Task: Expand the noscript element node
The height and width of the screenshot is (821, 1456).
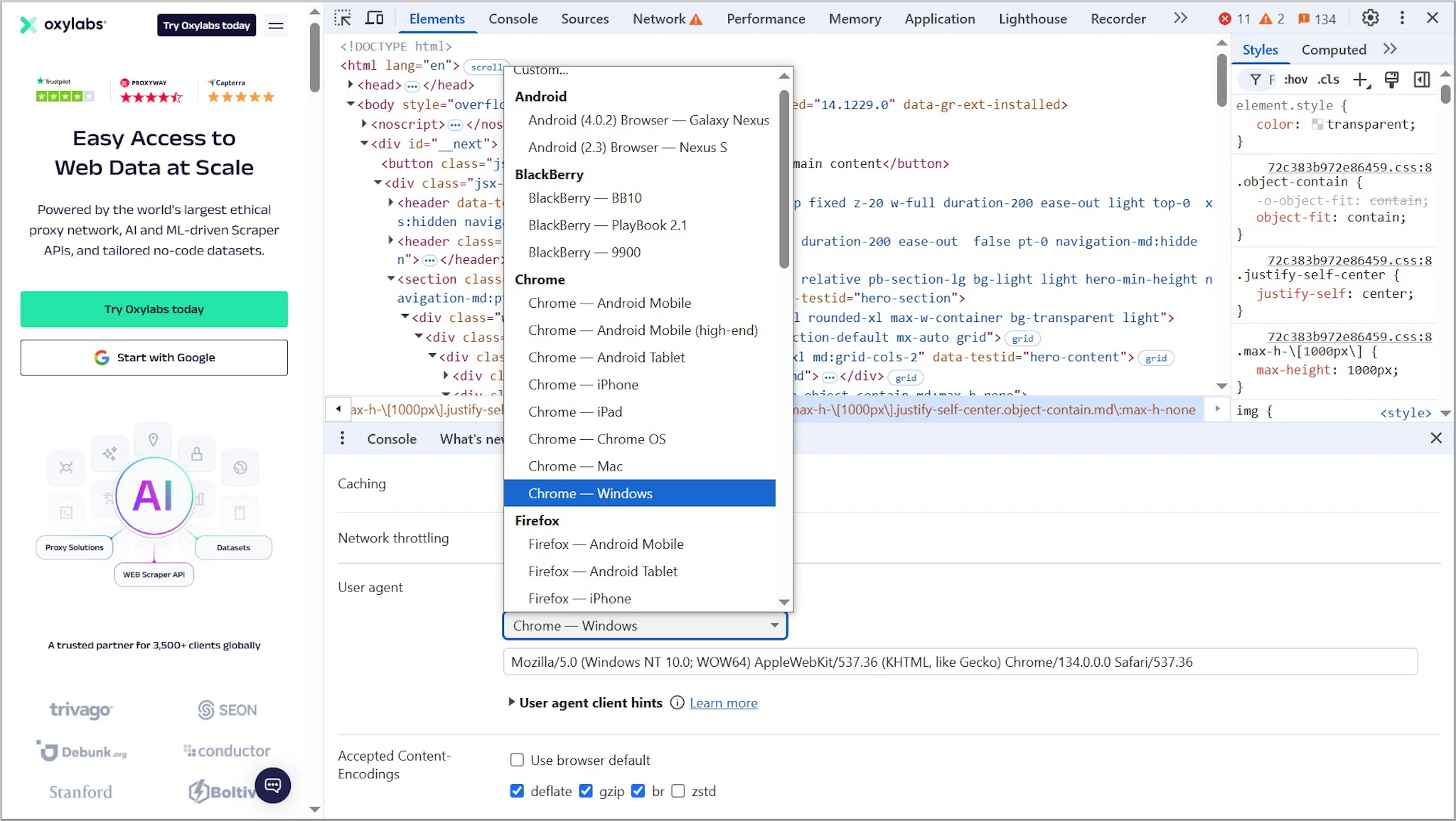Action: pyautogui.click(x=364, y=124)
